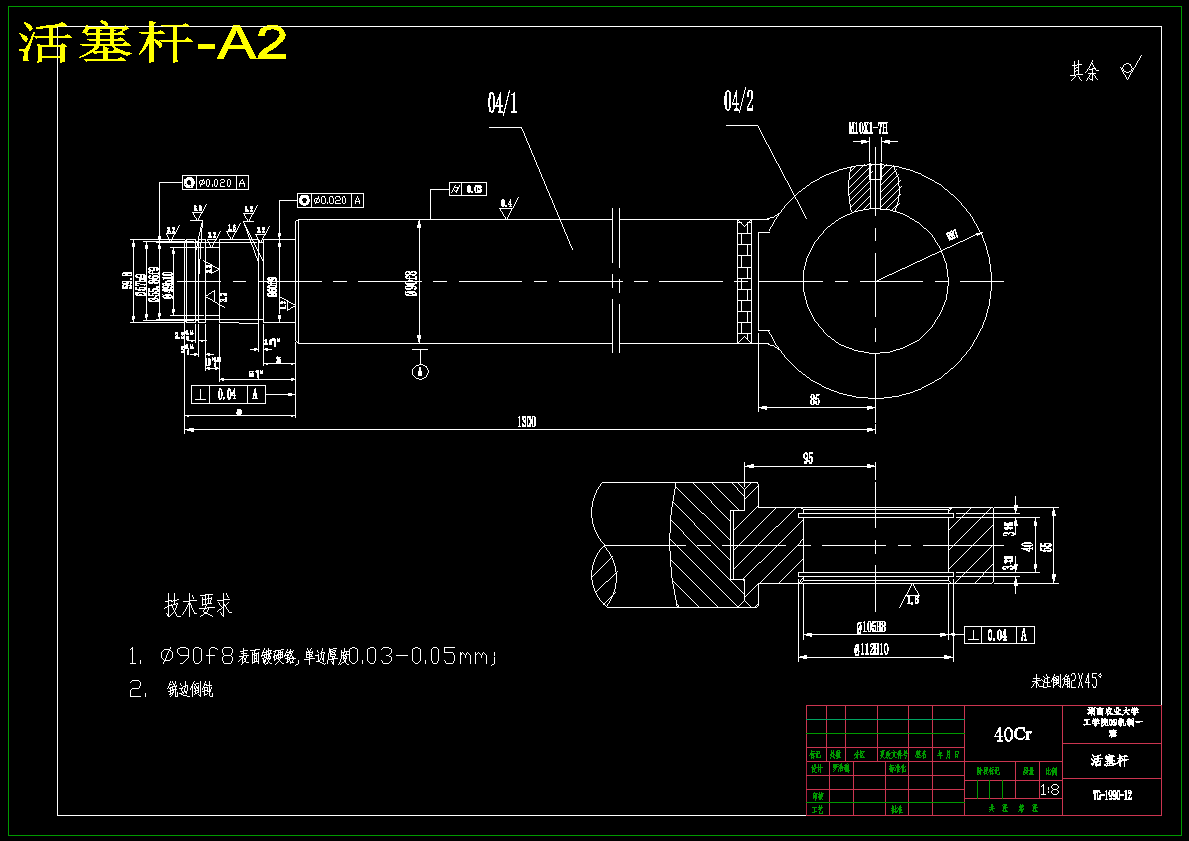Select technical requirement line '2. 锐边倒钝'
This screenshot has width=1189, height=841.
(x=171, y=689)
